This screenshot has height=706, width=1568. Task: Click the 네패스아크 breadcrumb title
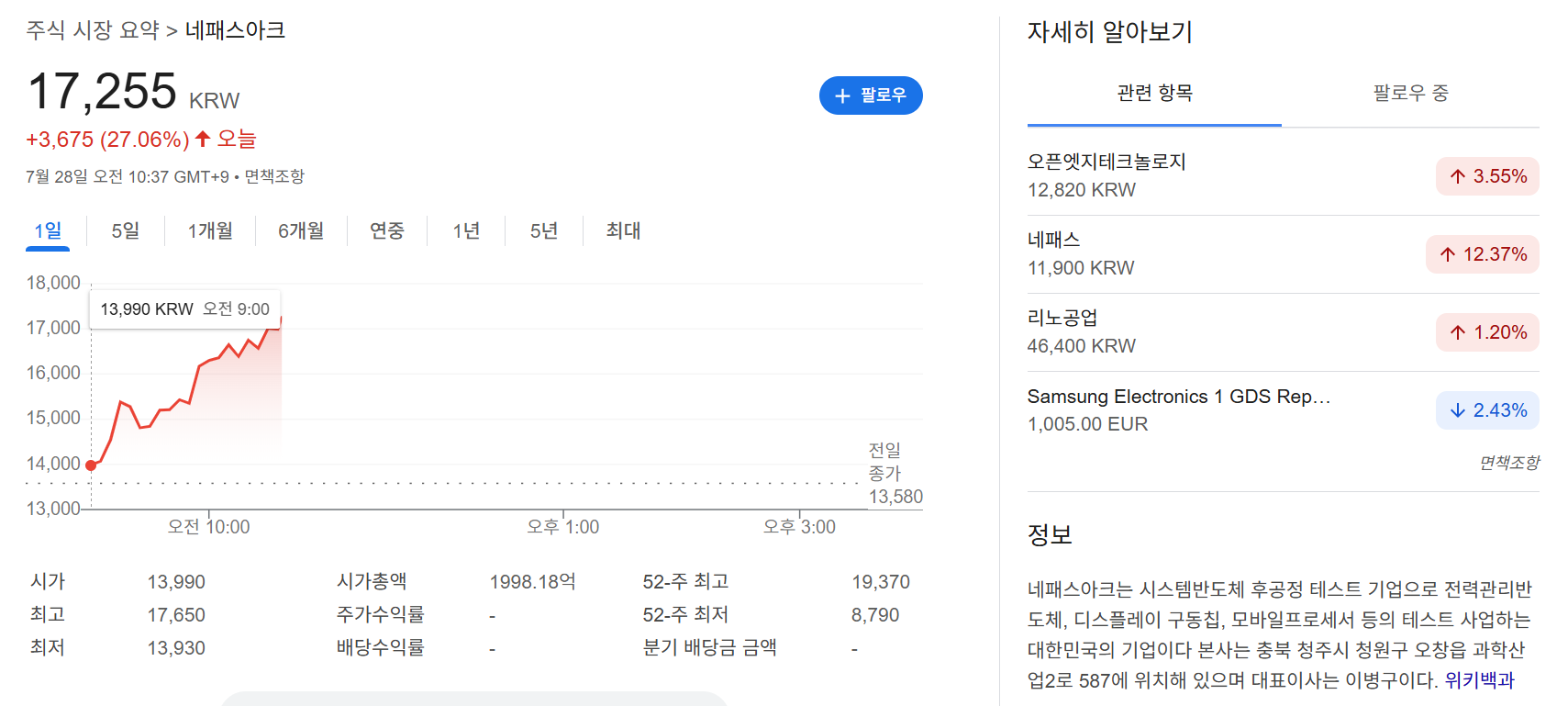point(235,30)
